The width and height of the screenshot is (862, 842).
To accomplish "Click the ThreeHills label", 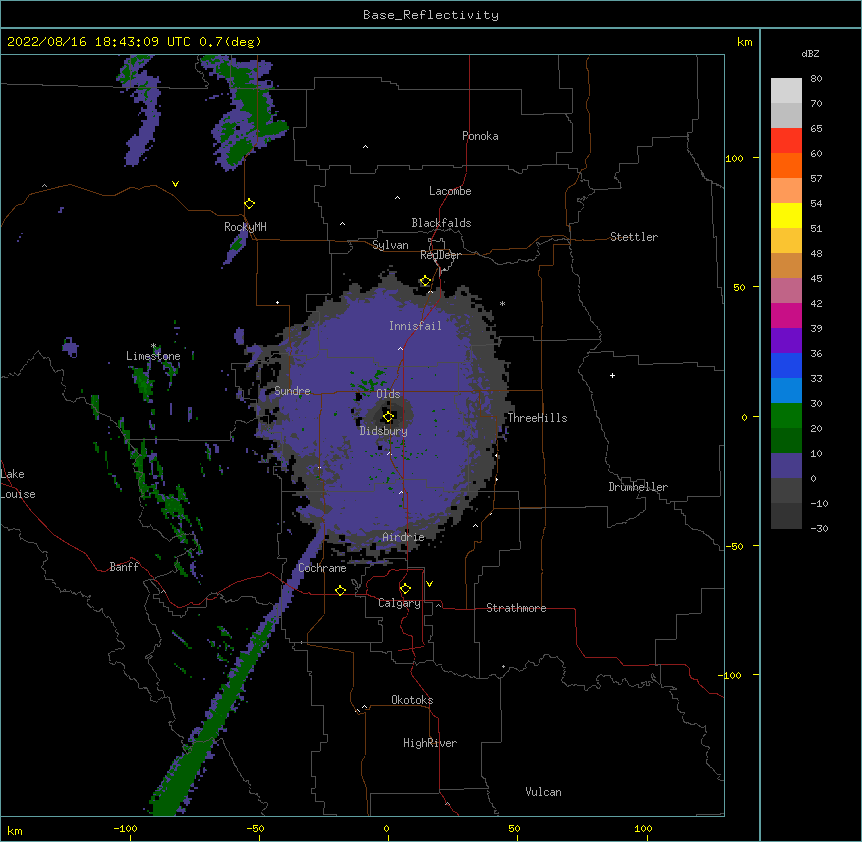I will click(537, 418).
